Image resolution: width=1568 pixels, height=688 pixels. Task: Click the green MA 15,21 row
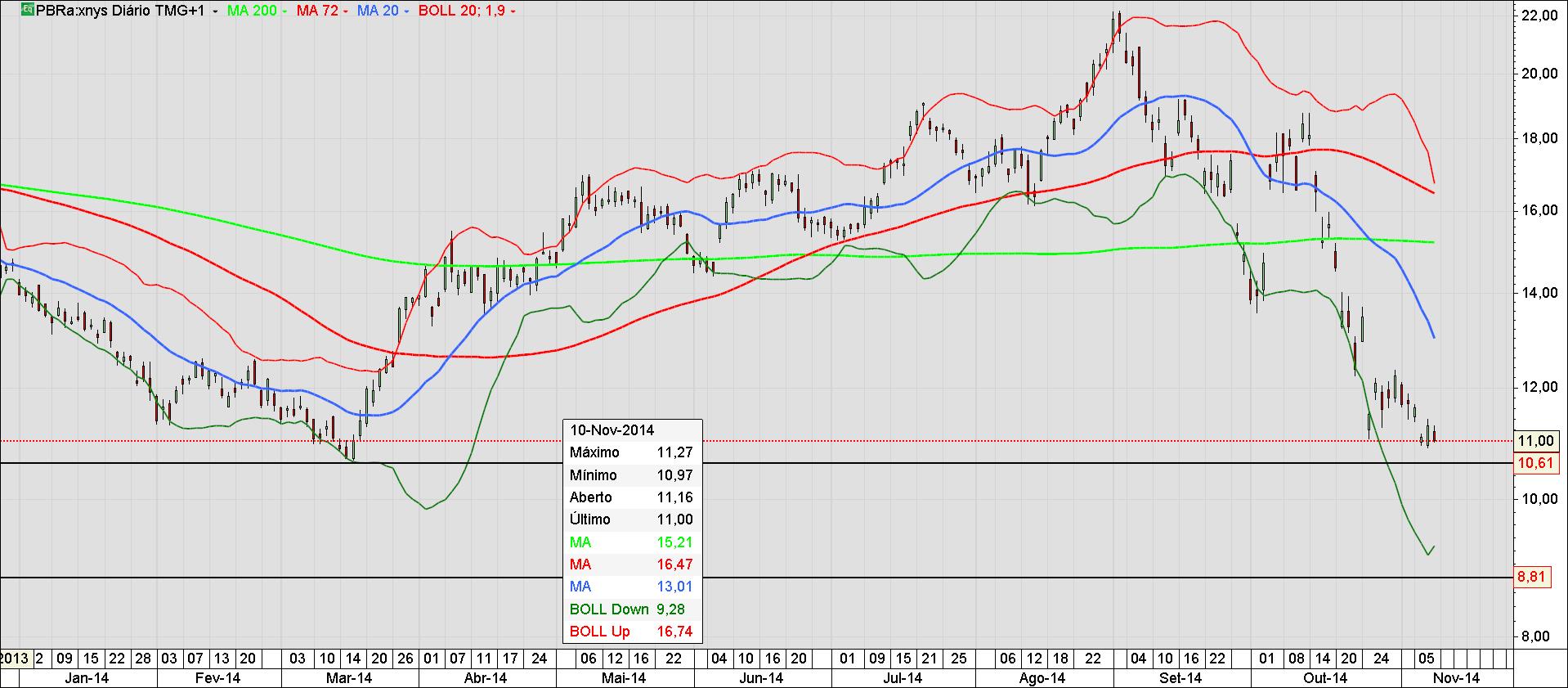632,542
